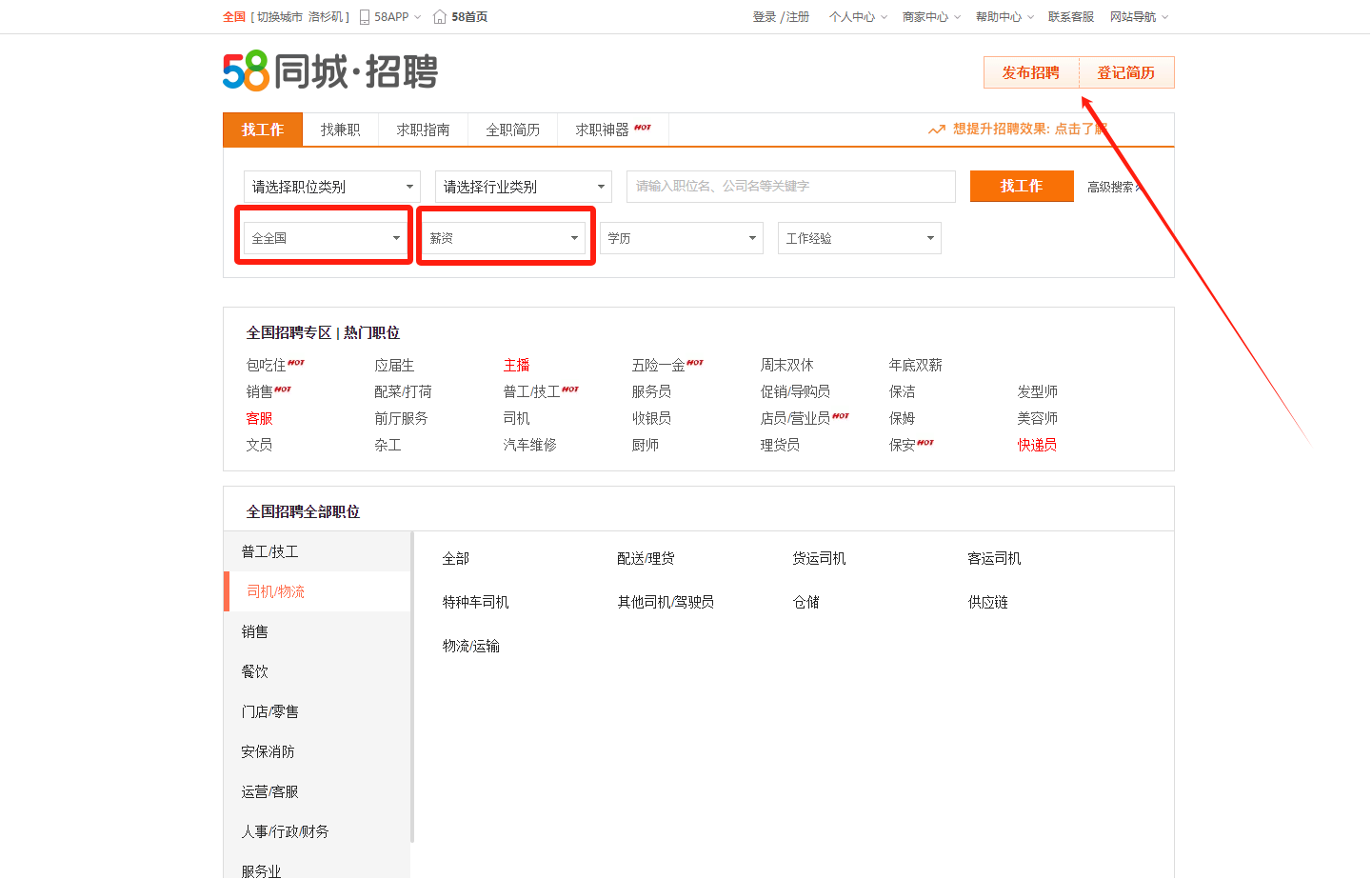The height and width of the screenshot is (879, 1372).
Task: Click the 找工作 search button
Action: tap(1022, 186)
